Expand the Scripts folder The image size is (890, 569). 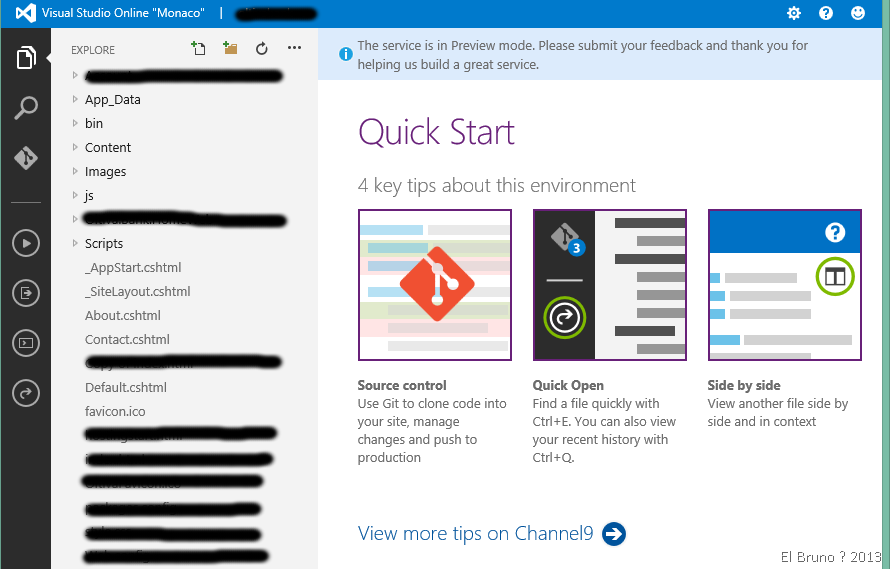103,244
